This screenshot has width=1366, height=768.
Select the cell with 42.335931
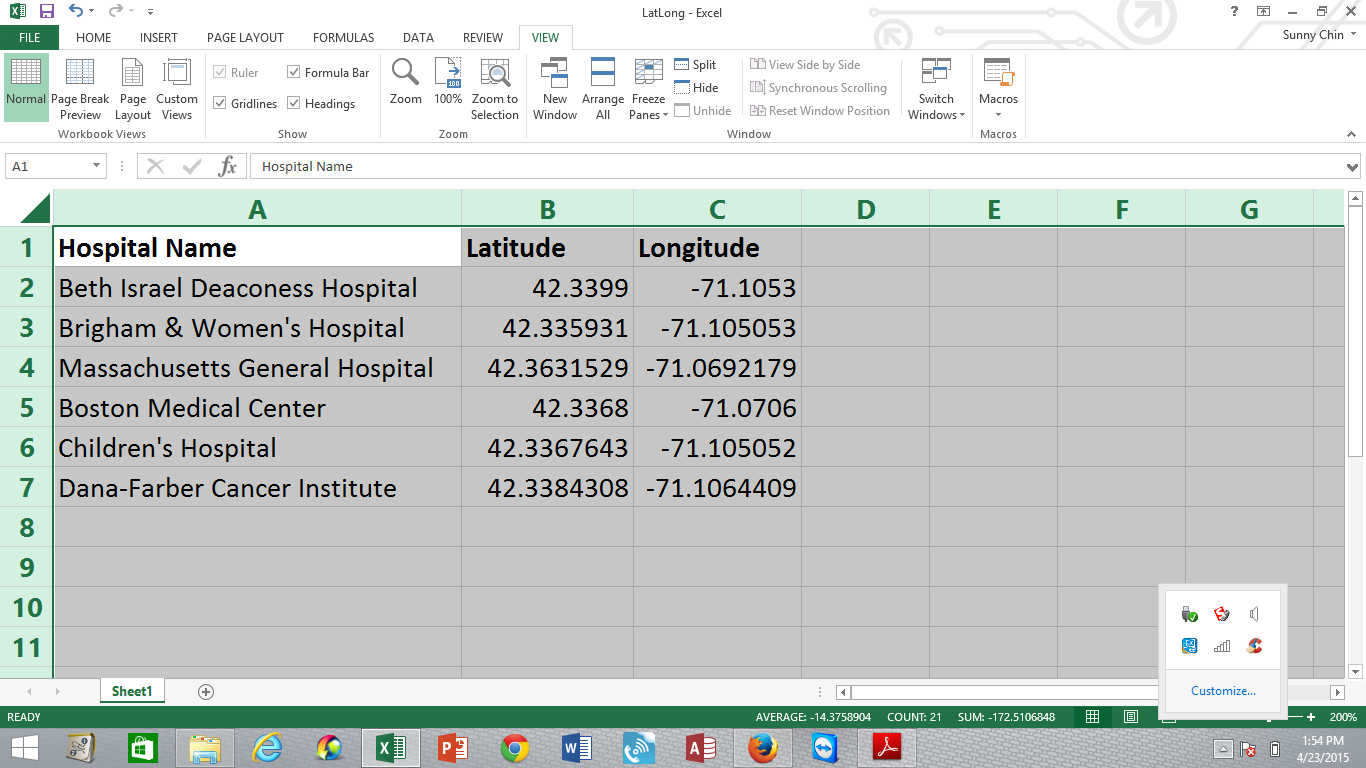click(x=547, y=328)
